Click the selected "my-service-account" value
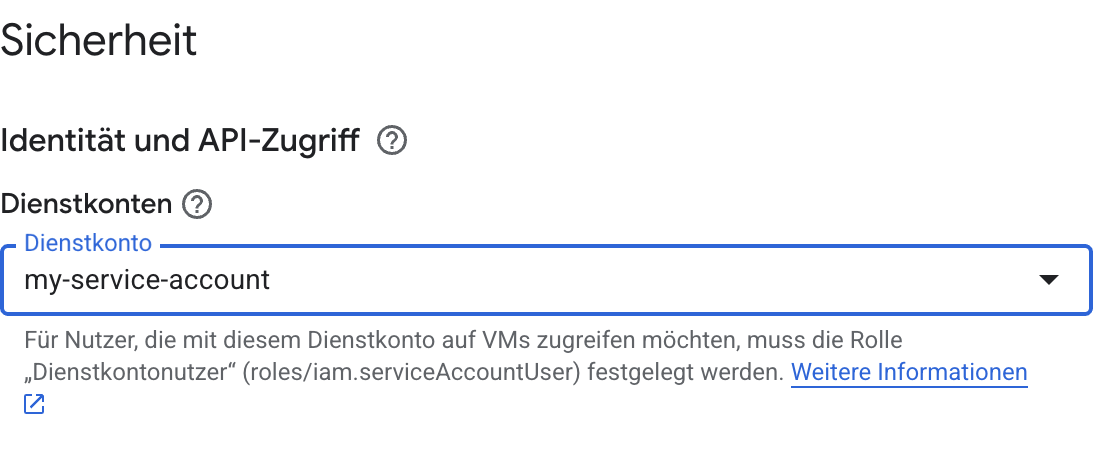Viewport: 1104px width, 450px height. [x=147, y=280]
